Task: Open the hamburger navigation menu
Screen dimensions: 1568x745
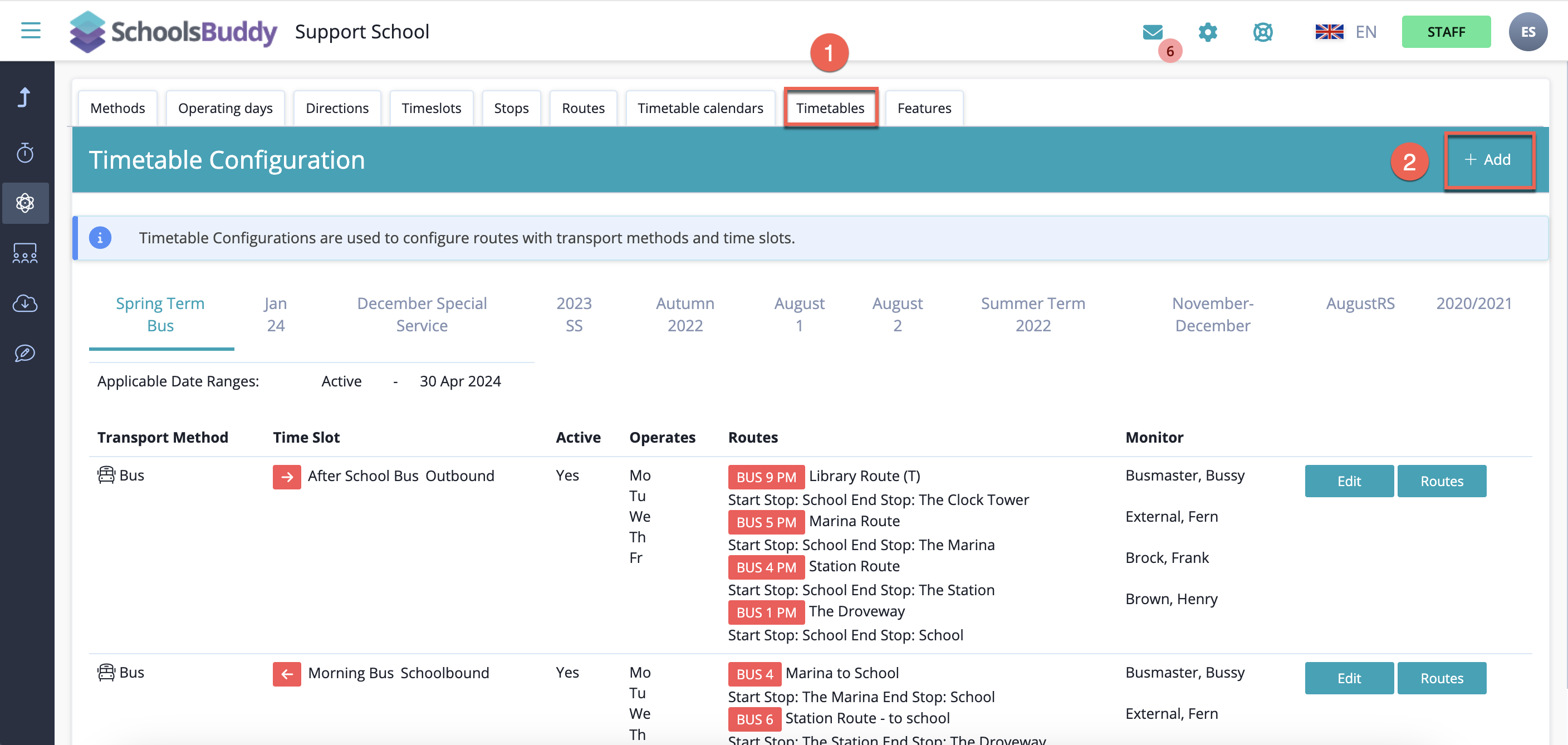Action: click(x=31, y=31)
